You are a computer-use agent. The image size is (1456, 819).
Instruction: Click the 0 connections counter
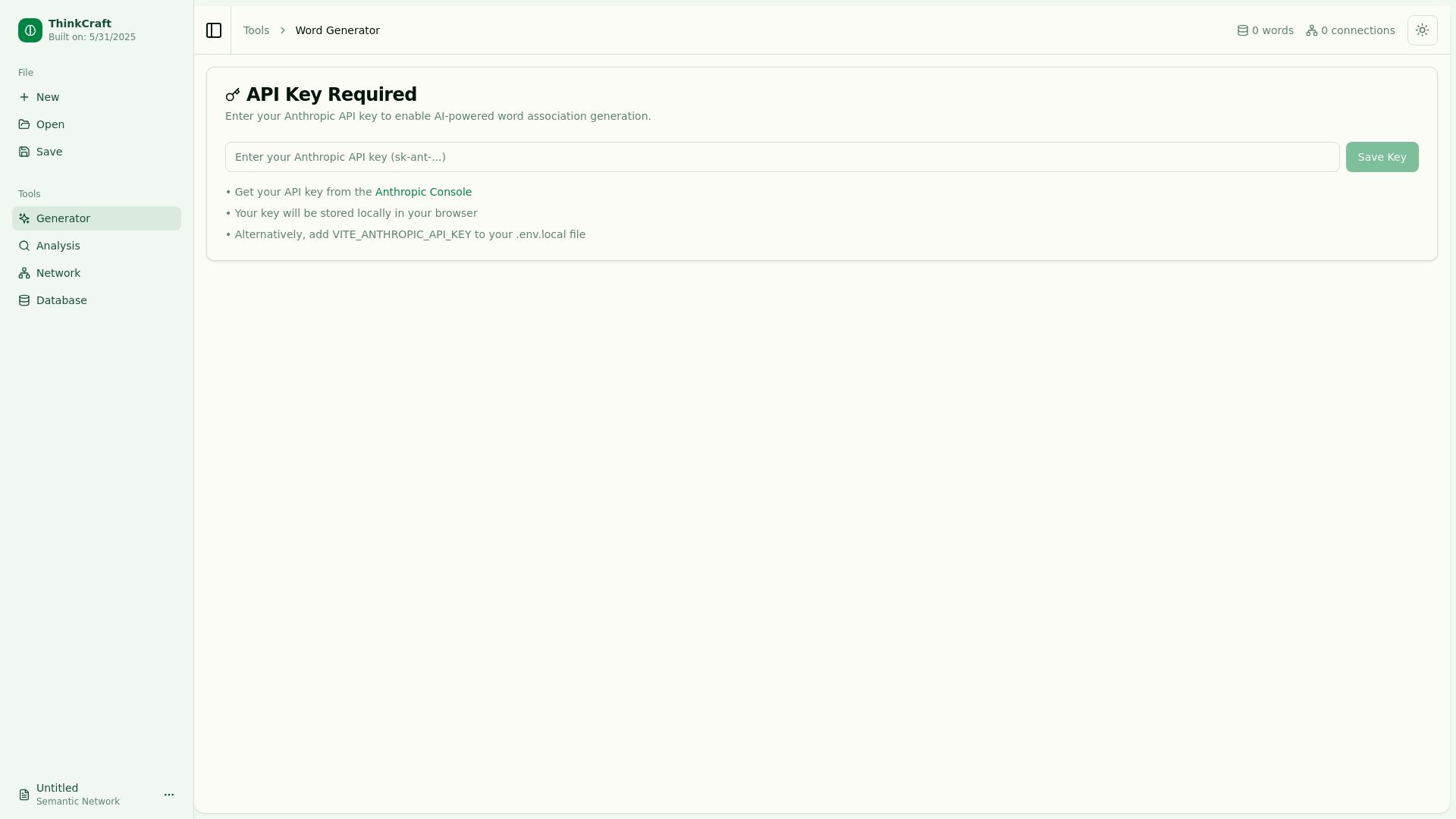1351,30
